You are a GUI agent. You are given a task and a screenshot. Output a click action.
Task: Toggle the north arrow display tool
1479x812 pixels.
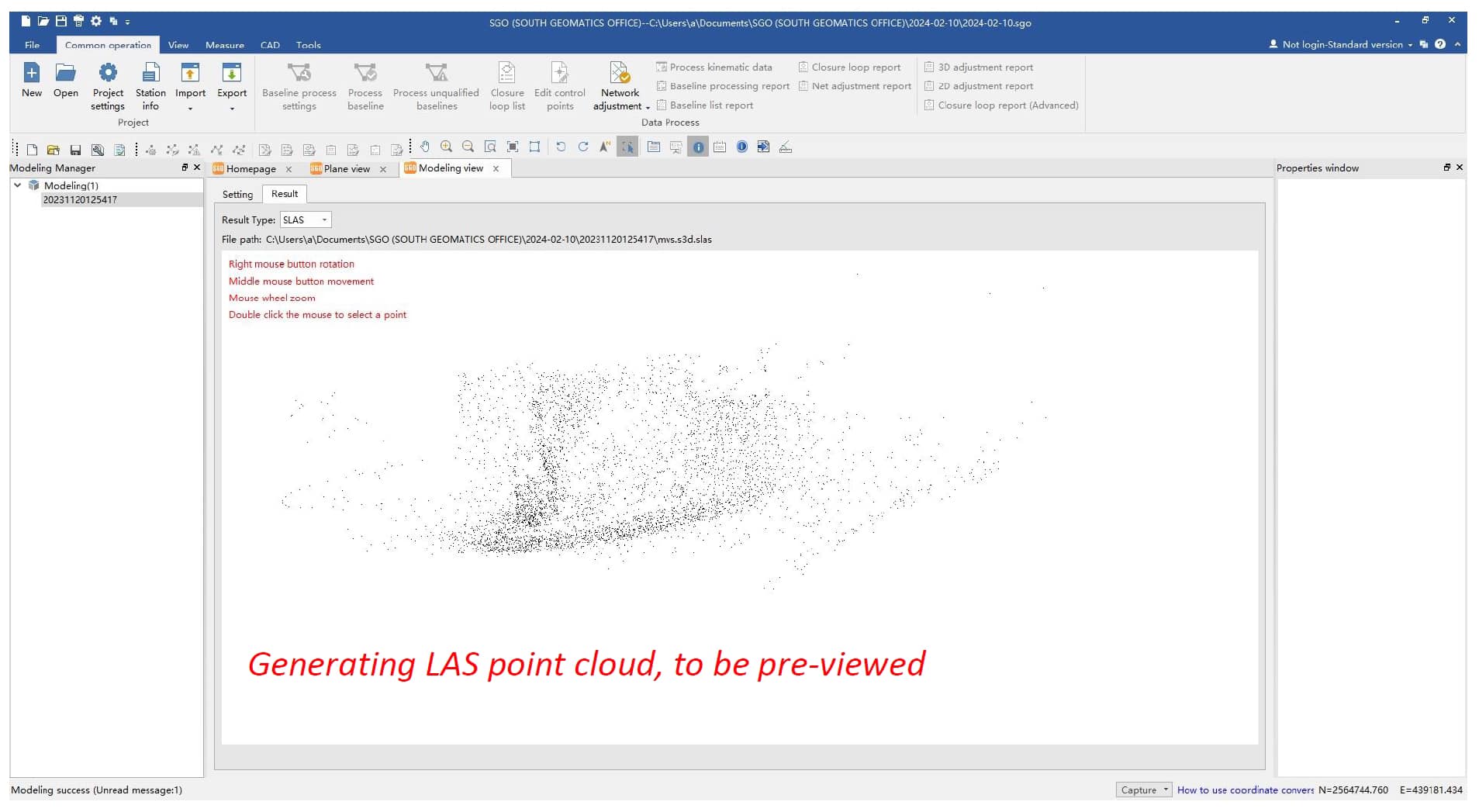[x=605, y=147]
